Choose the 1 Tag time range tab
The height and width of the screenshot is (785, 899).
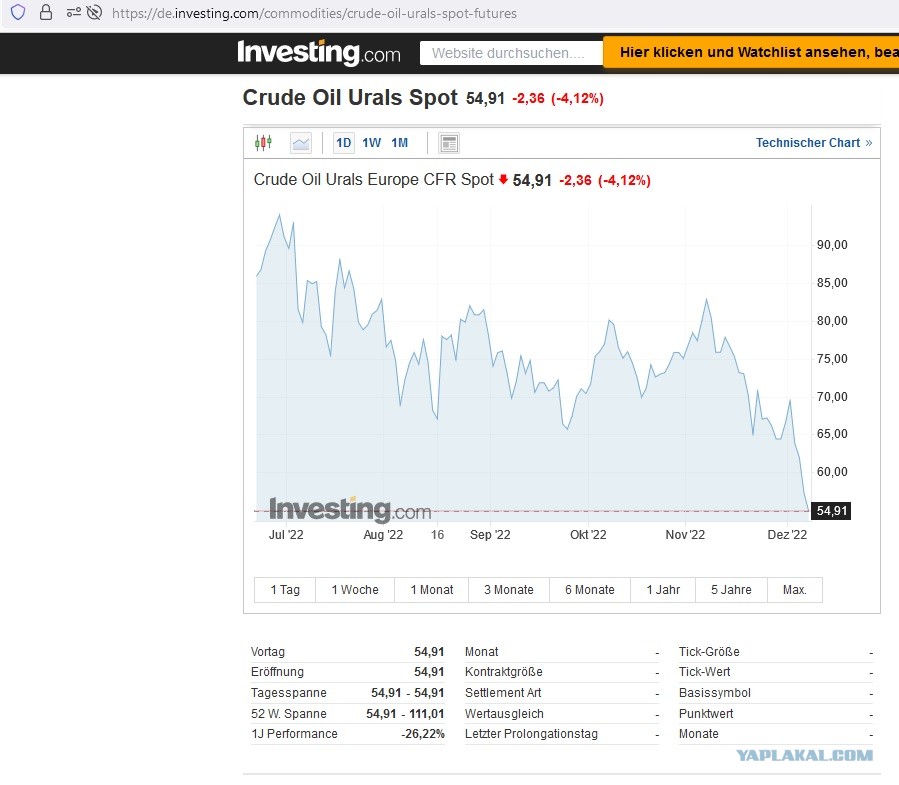click(x=285, y=590)
